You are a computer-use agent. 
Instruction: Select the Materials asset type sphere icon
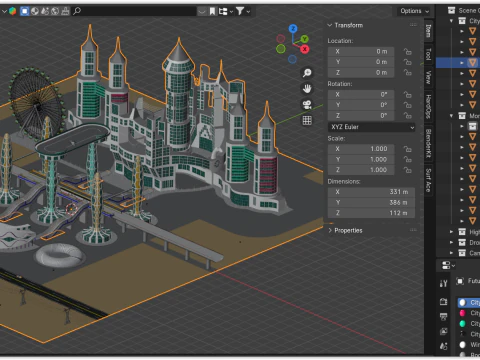[35, 11]
